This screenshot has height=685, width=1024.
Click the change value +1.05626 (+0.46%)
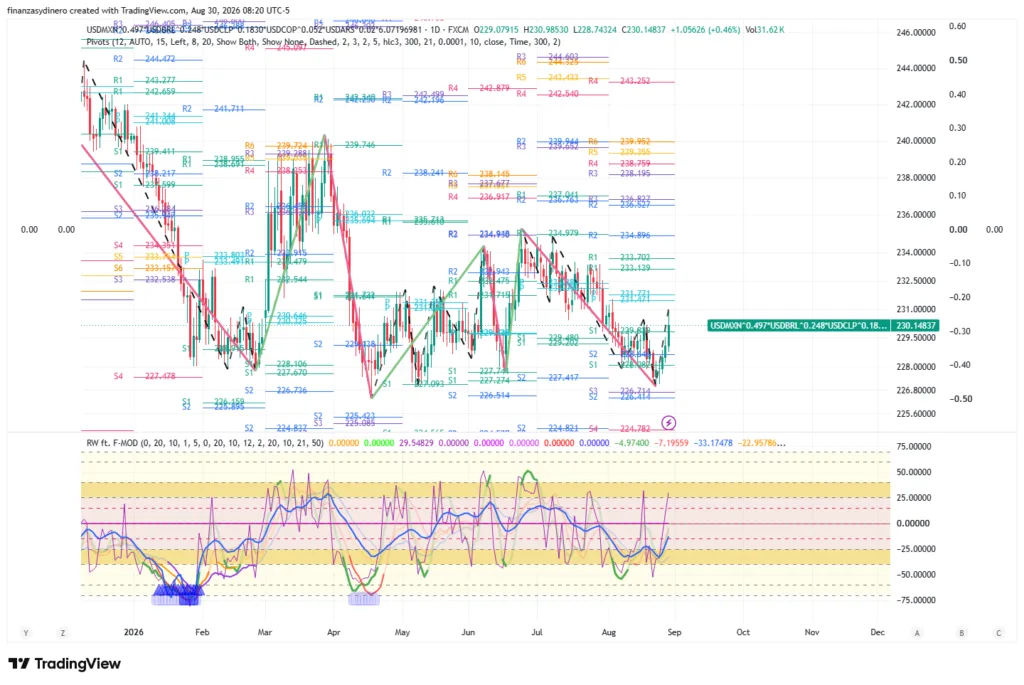coord(705,29)
